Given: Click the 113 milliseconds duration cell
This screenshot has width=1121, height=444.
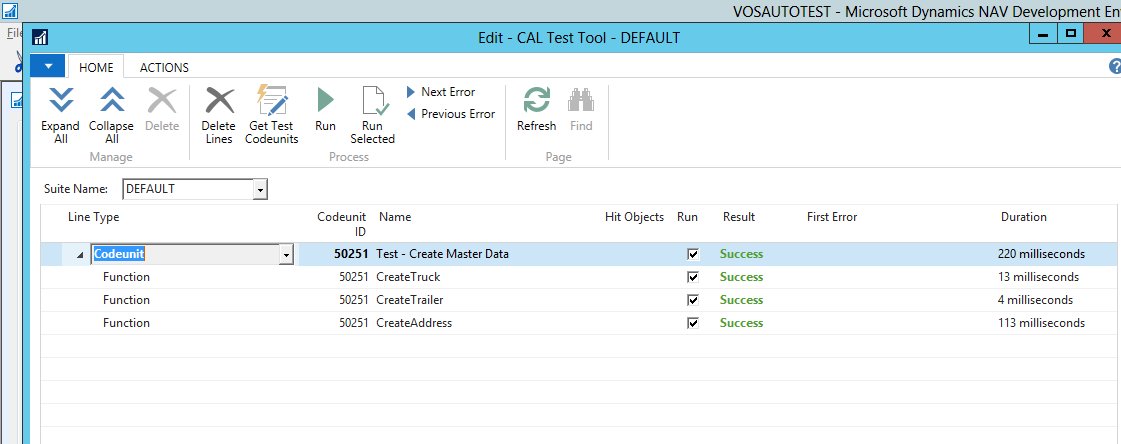Looking at the screenshot, I should [x=1042, y=322].
